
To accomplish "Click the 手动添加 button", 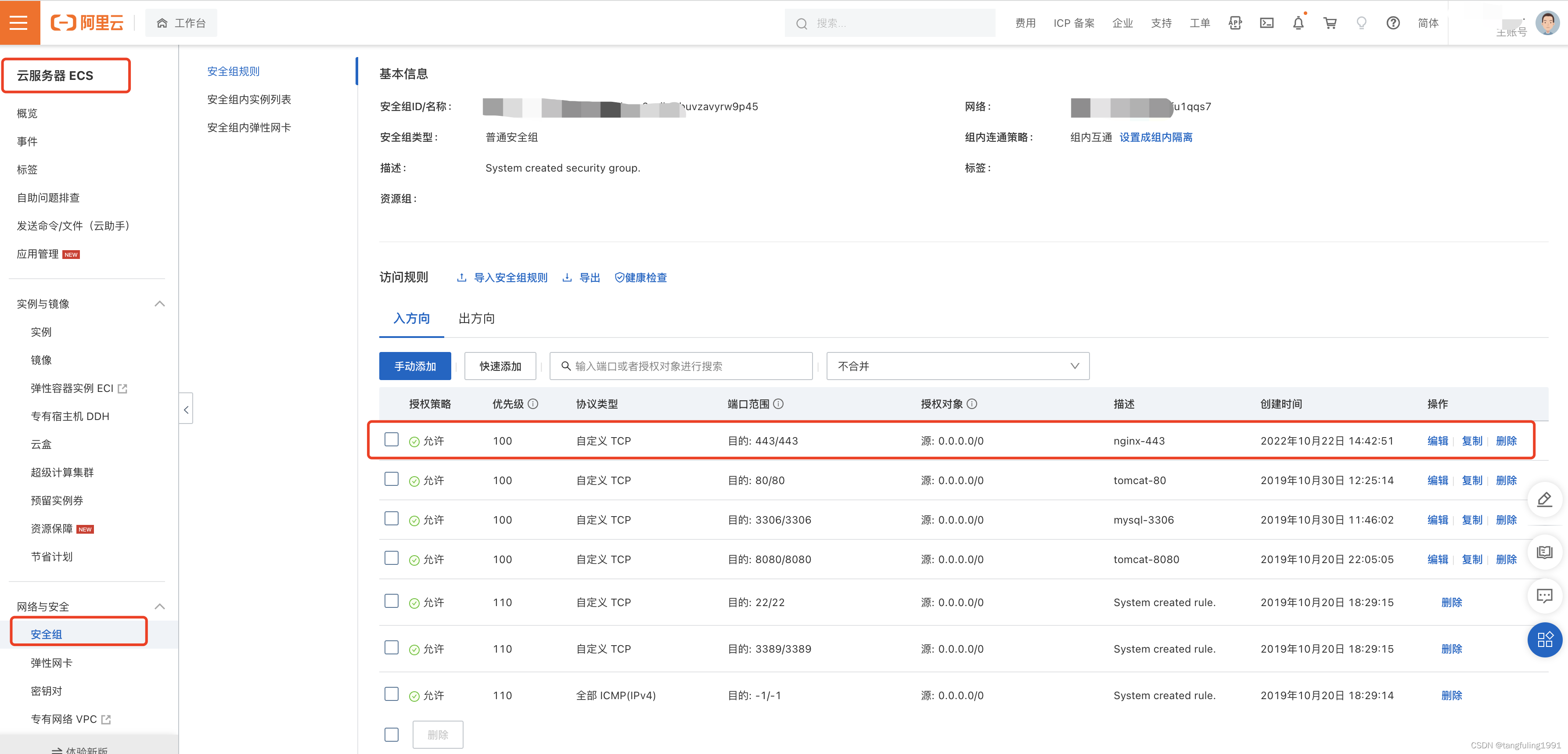I will coord(415,366).
